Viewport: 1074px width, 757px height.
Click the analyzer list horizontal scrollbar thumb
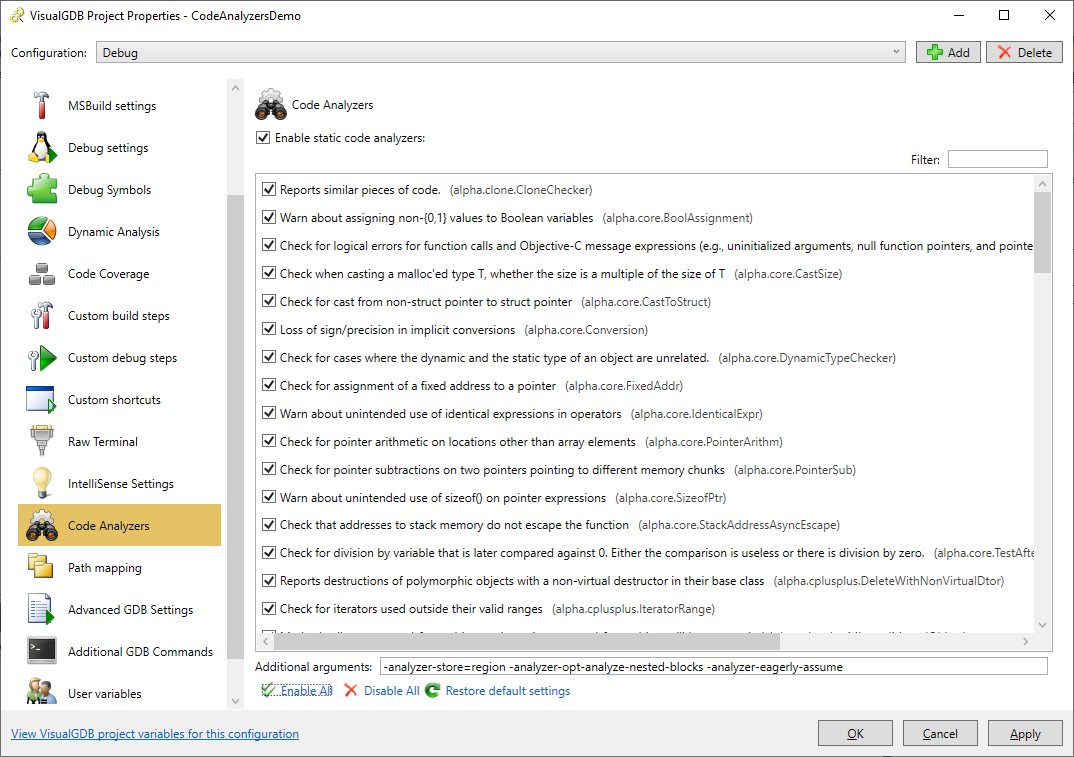click(527, 641)
